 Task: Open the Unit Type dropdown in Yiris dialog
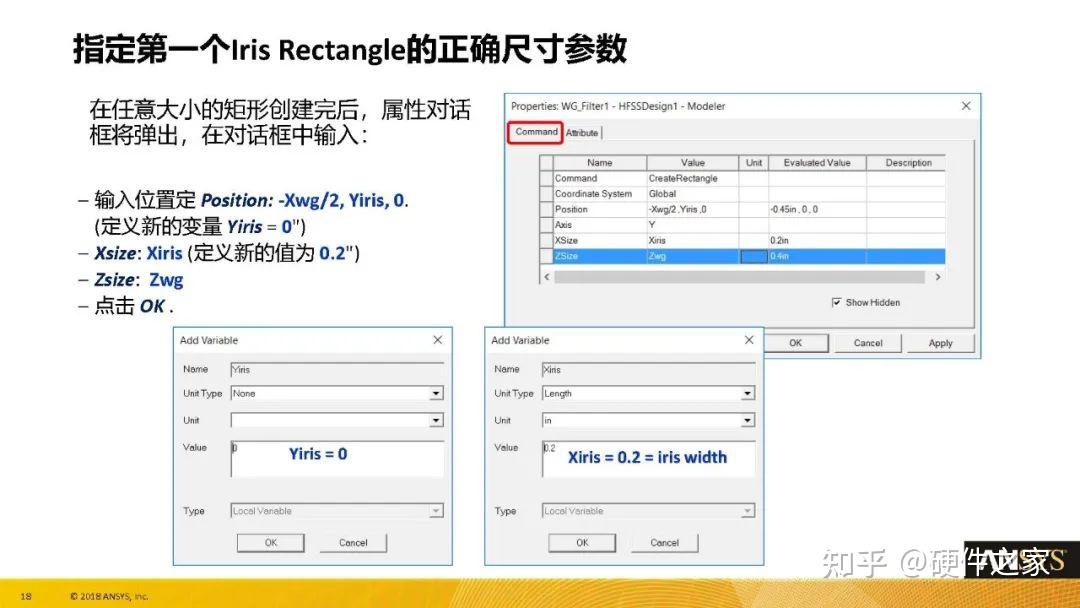coord(436,393)
